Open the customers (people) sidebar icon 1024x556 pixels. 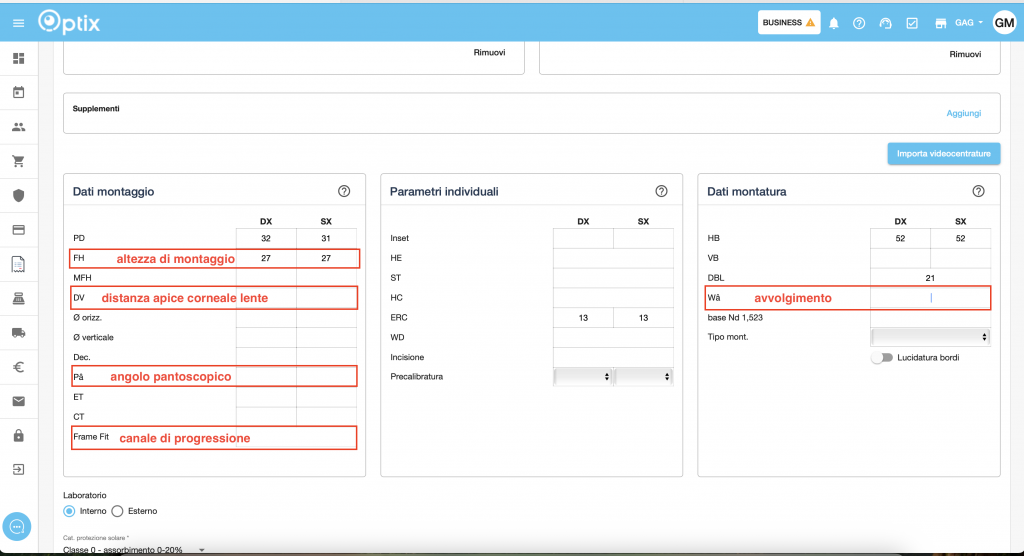[18, 127]
